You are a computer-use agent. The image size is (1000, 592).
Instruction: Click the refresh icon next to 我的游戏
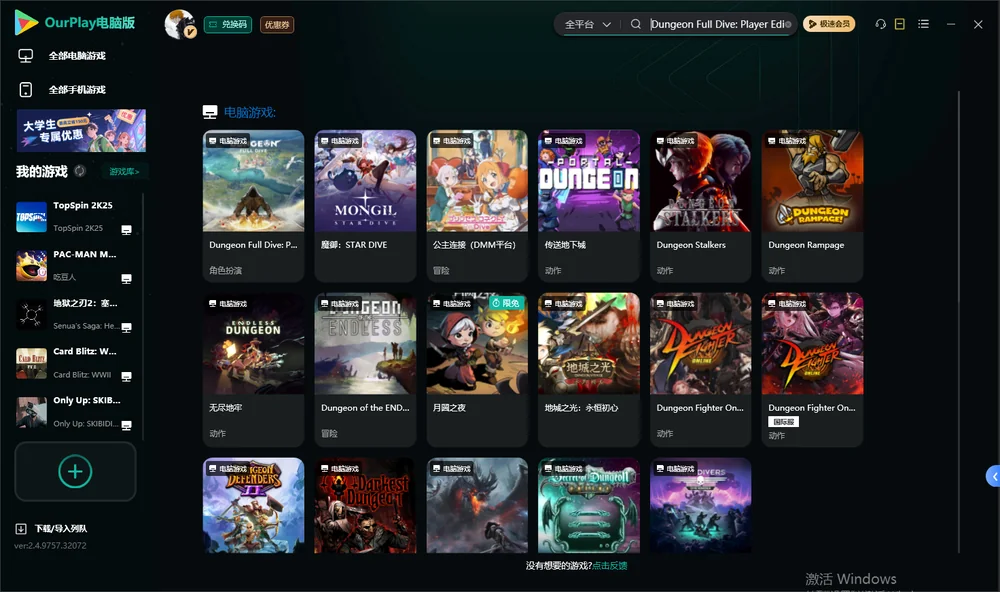[80, 171]
